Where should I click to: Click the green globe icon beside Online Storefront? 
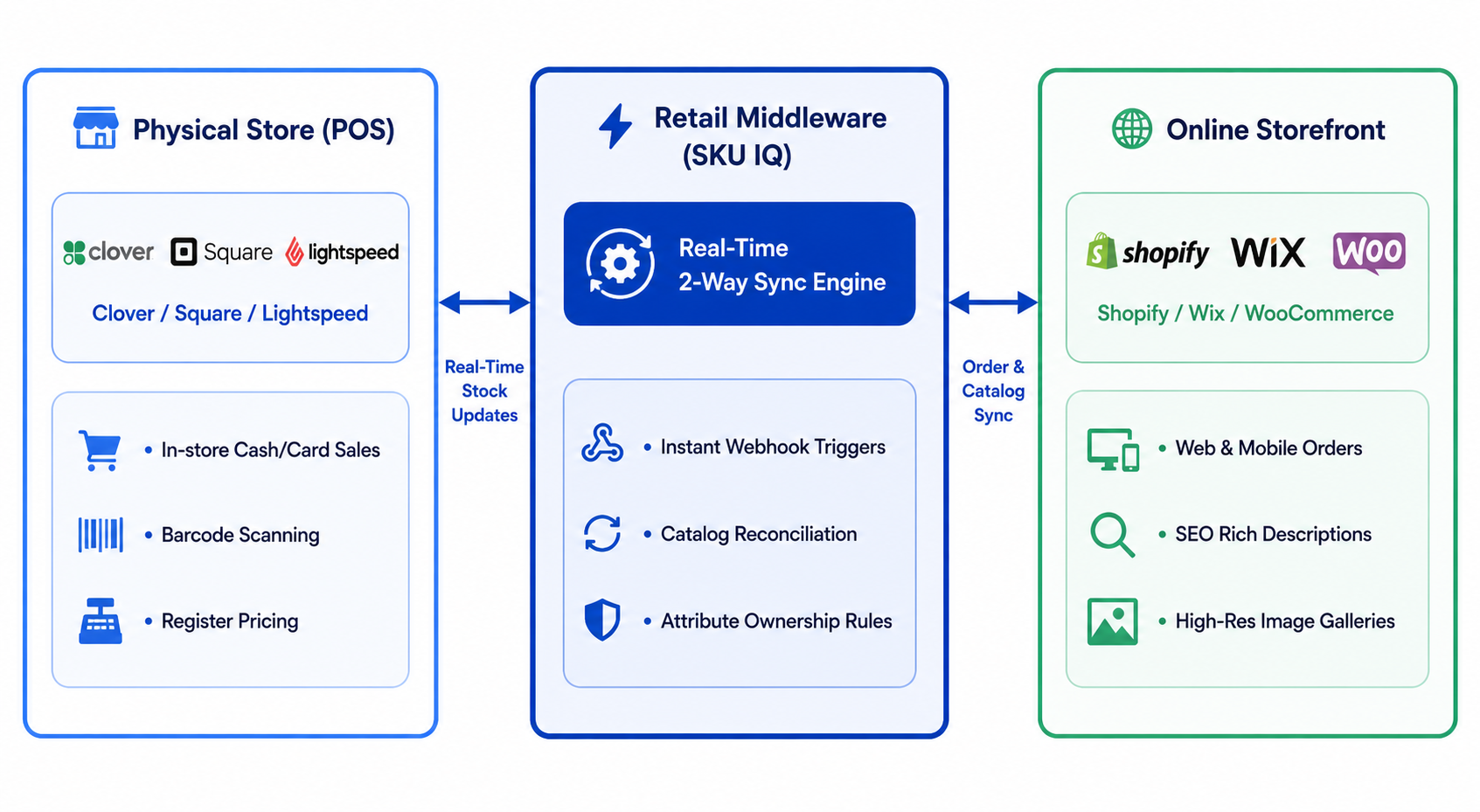[1132, 128]
